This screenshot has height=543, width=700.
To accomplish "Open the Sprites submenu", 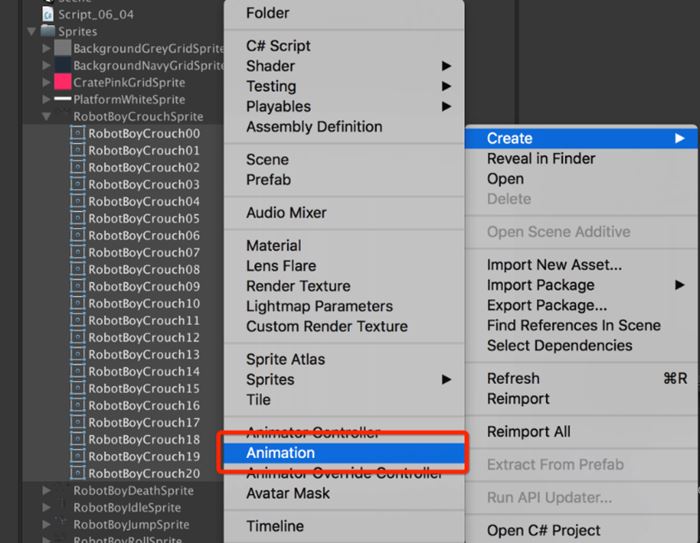I will click(x=270, y=380).
